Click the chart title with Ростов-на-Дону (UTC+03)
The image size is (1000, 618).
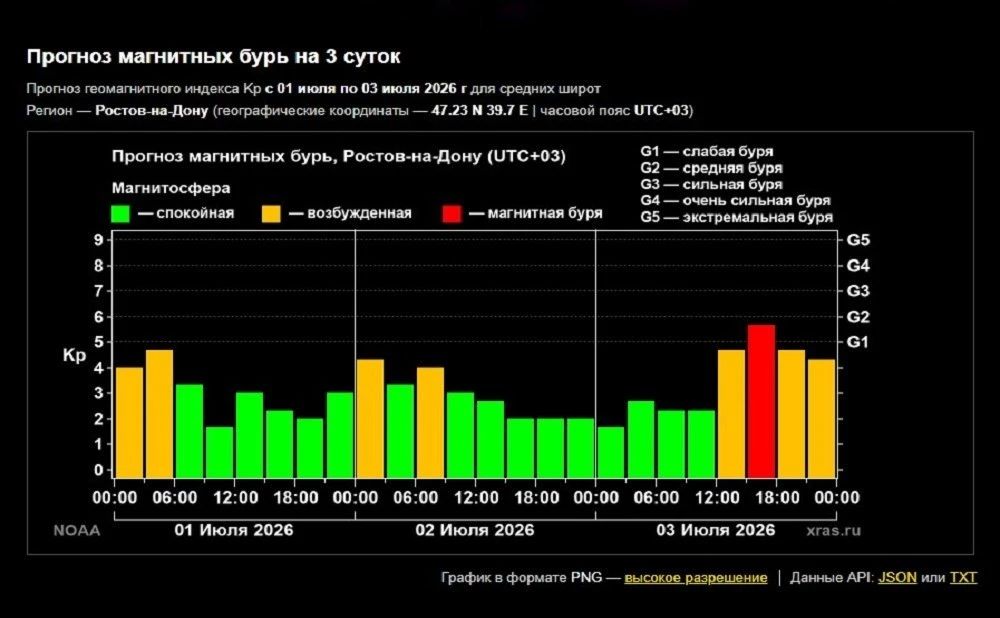pos(338,157)
